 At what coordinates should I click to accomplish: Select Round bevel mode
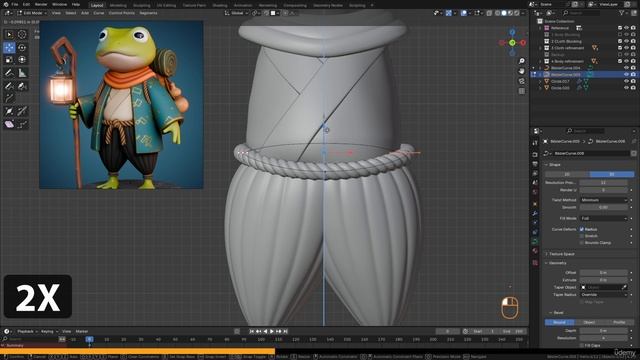[560, 322]
